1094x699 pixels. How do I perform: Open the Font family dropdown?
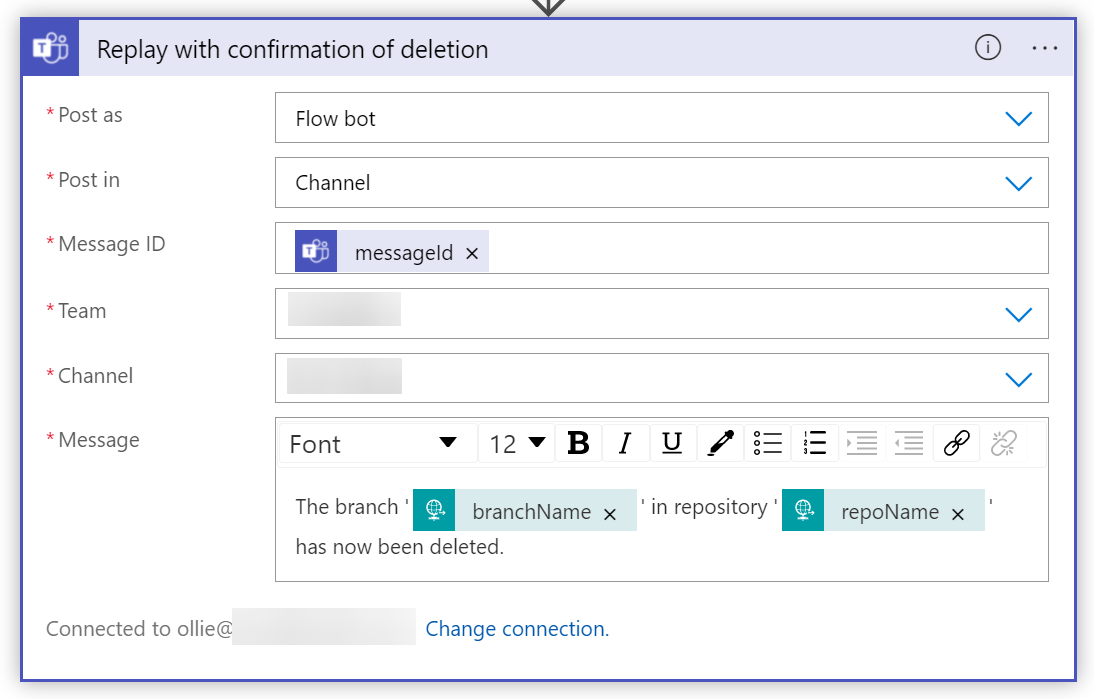coord(376,442)
